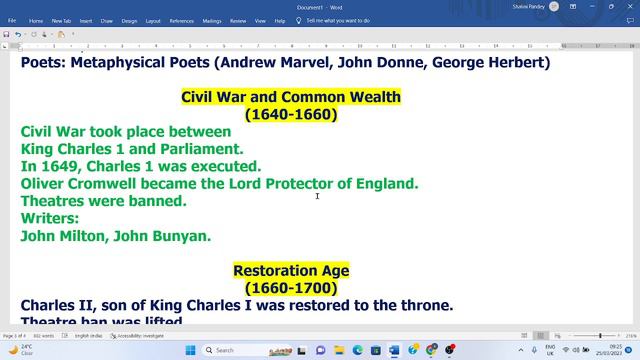Click the 'Restoration Age' heading

(x=291, y=271)
